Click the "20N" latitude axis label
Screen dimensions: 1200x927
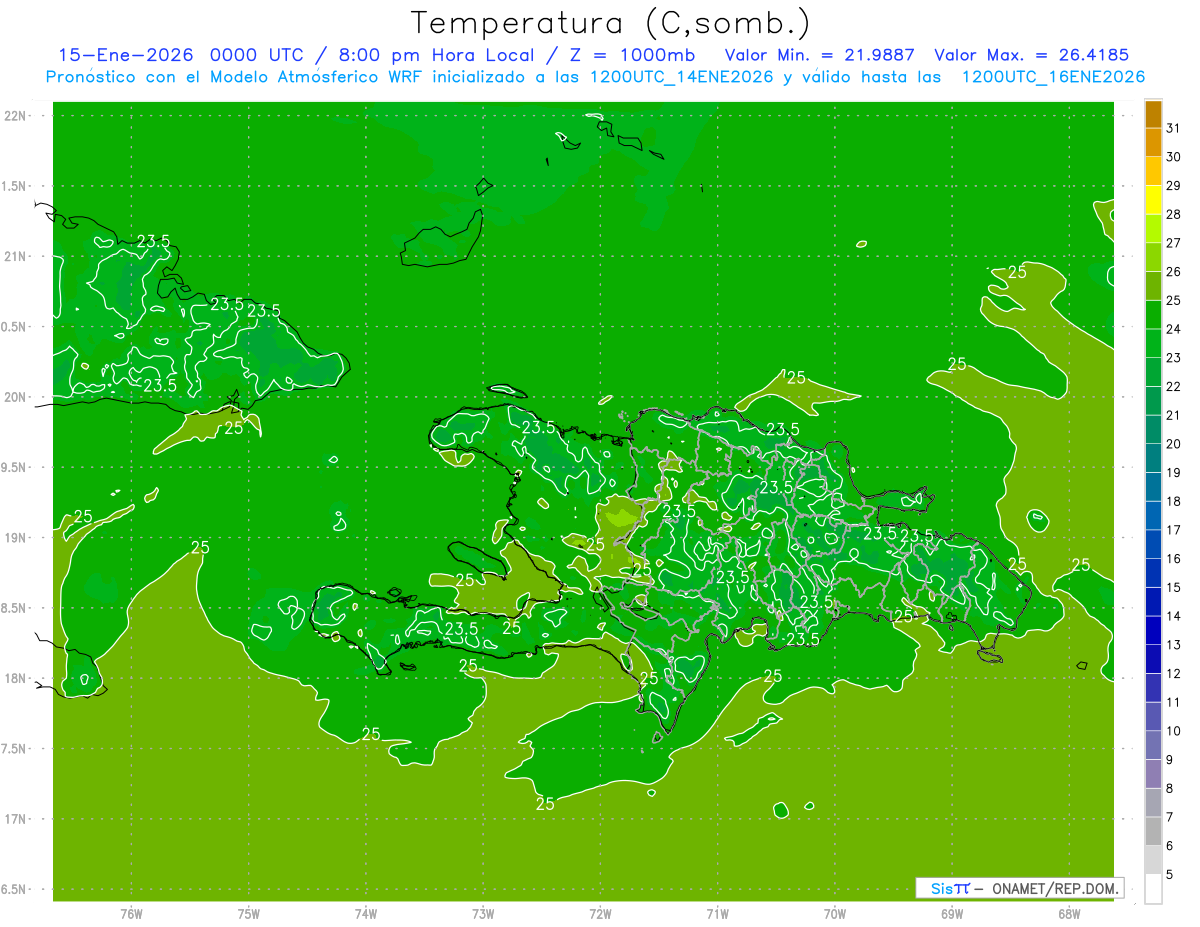(x=17, y=397)
